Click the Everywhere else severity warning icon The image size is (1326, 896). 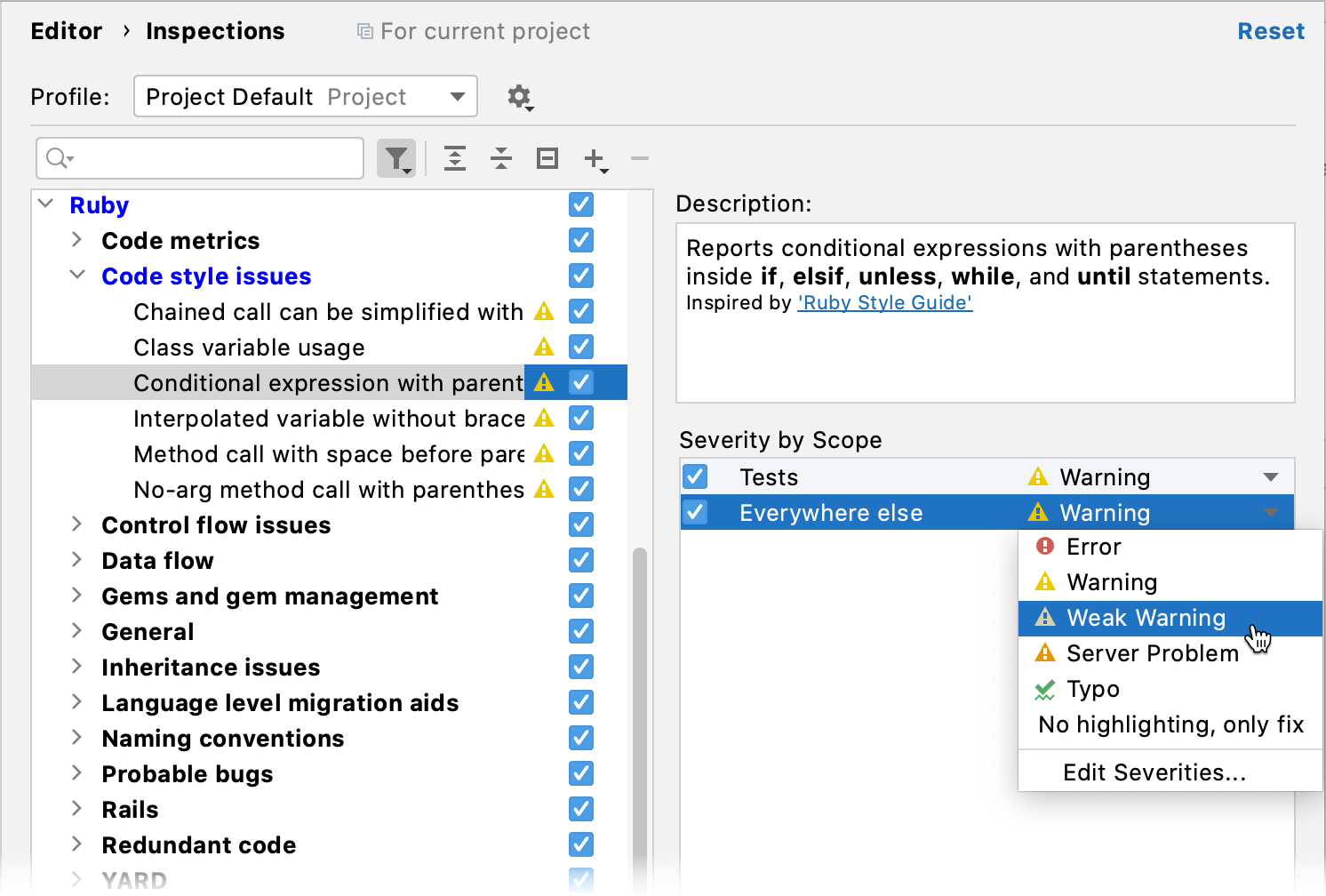tap(1038, 513)
